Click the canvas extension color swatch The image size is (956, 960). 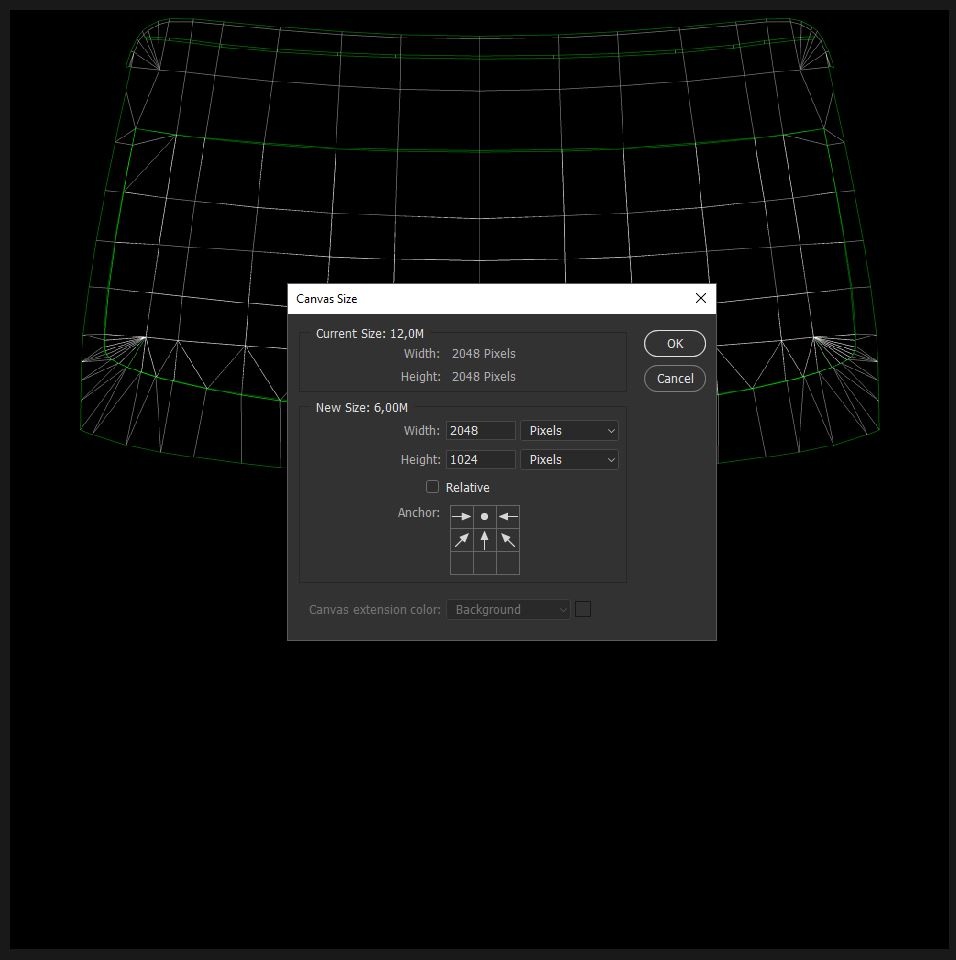tap(583, 609)
